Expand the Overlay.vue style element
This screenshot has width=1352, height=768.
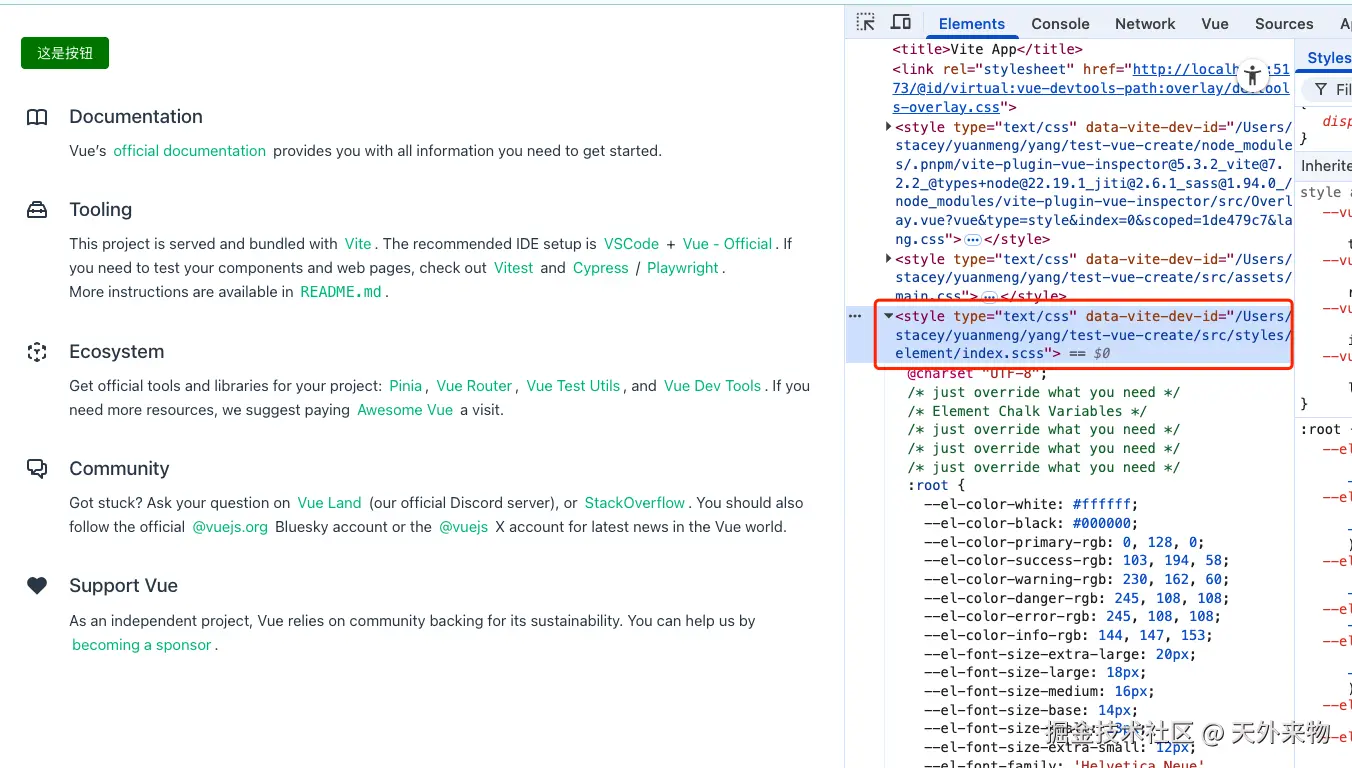(x=889, y=127)
